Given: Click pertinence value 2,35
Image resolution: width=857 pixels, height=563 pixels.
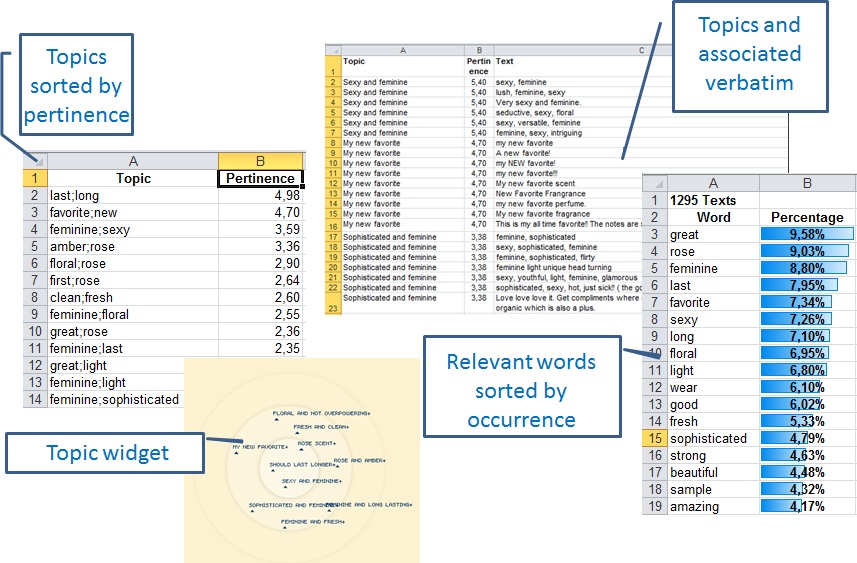Looking at the screenshot, I should [260, 348].
